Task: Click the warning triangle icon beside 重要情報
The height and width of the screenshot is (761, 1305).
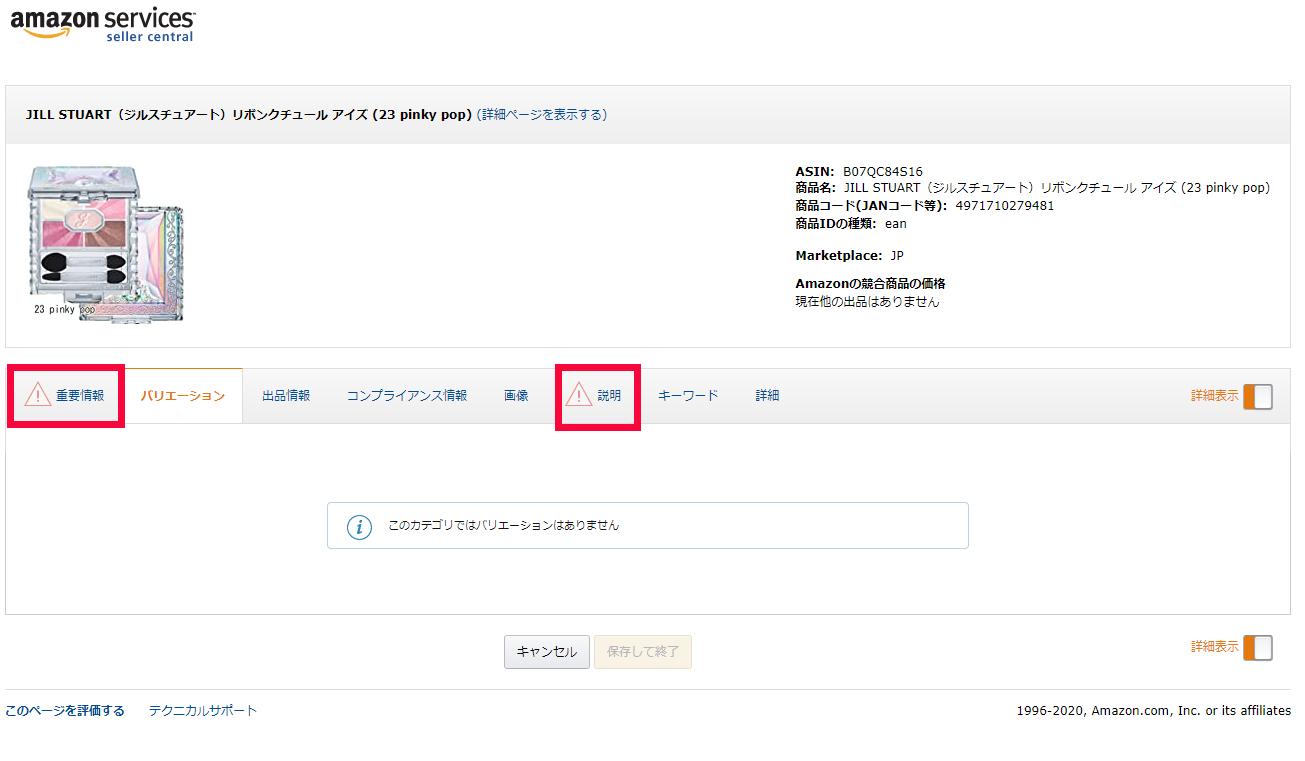Action: pyautogui.click(x=38, y=395)
